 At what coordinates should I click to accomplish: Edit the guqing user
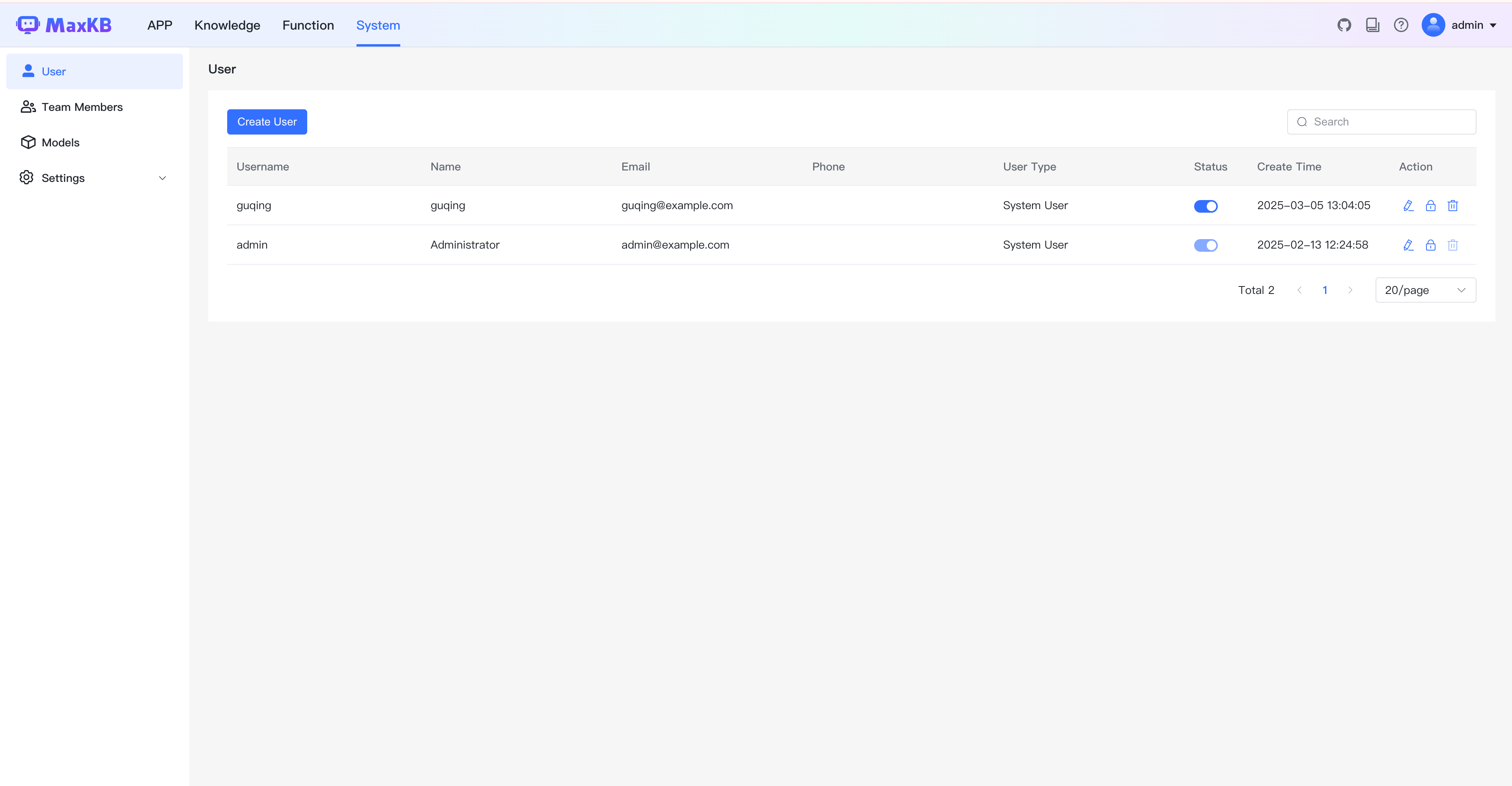1408,206
